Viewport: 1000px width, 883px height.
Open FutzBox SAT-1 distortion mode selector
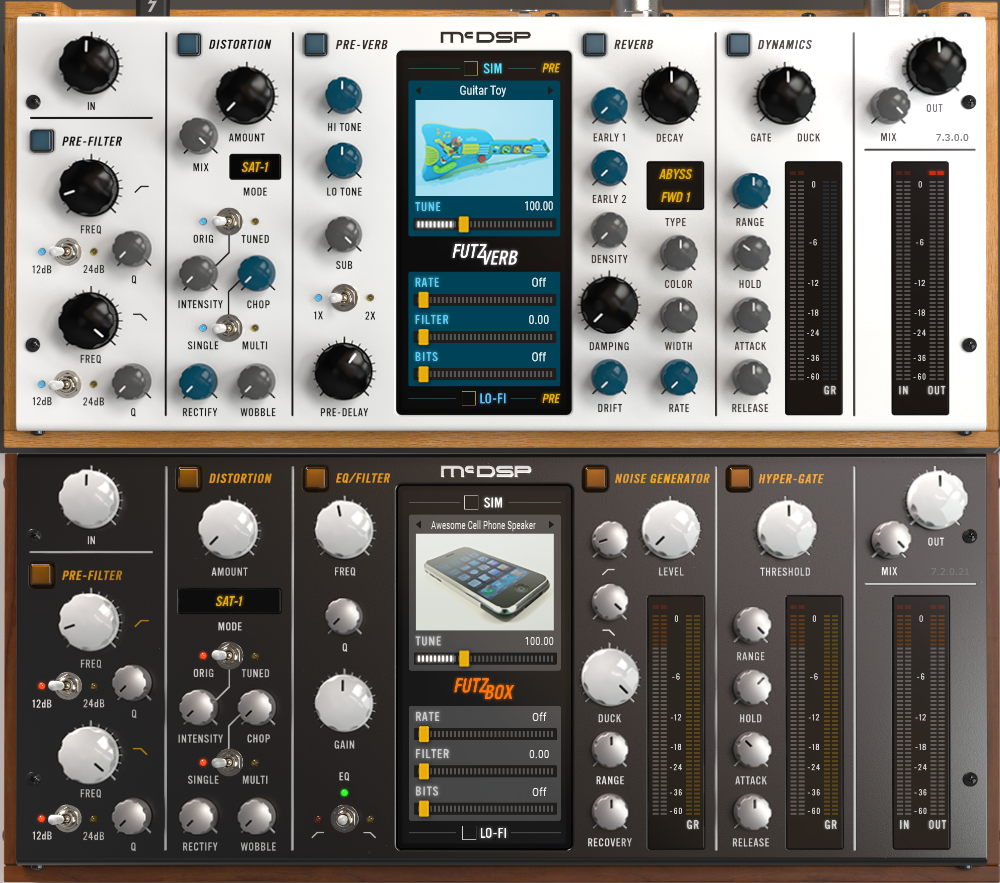pos(229,601)
